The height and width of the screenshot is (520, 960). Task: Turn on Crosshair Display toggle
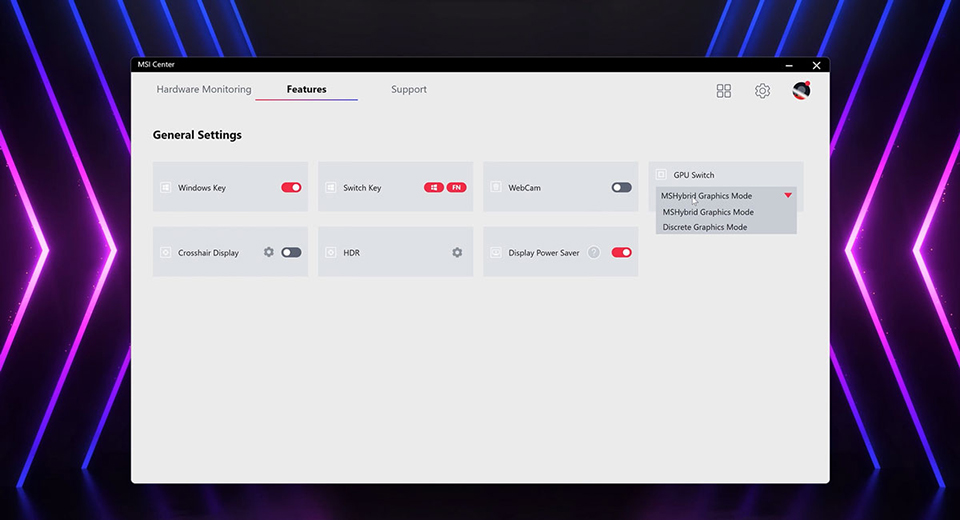291,253
